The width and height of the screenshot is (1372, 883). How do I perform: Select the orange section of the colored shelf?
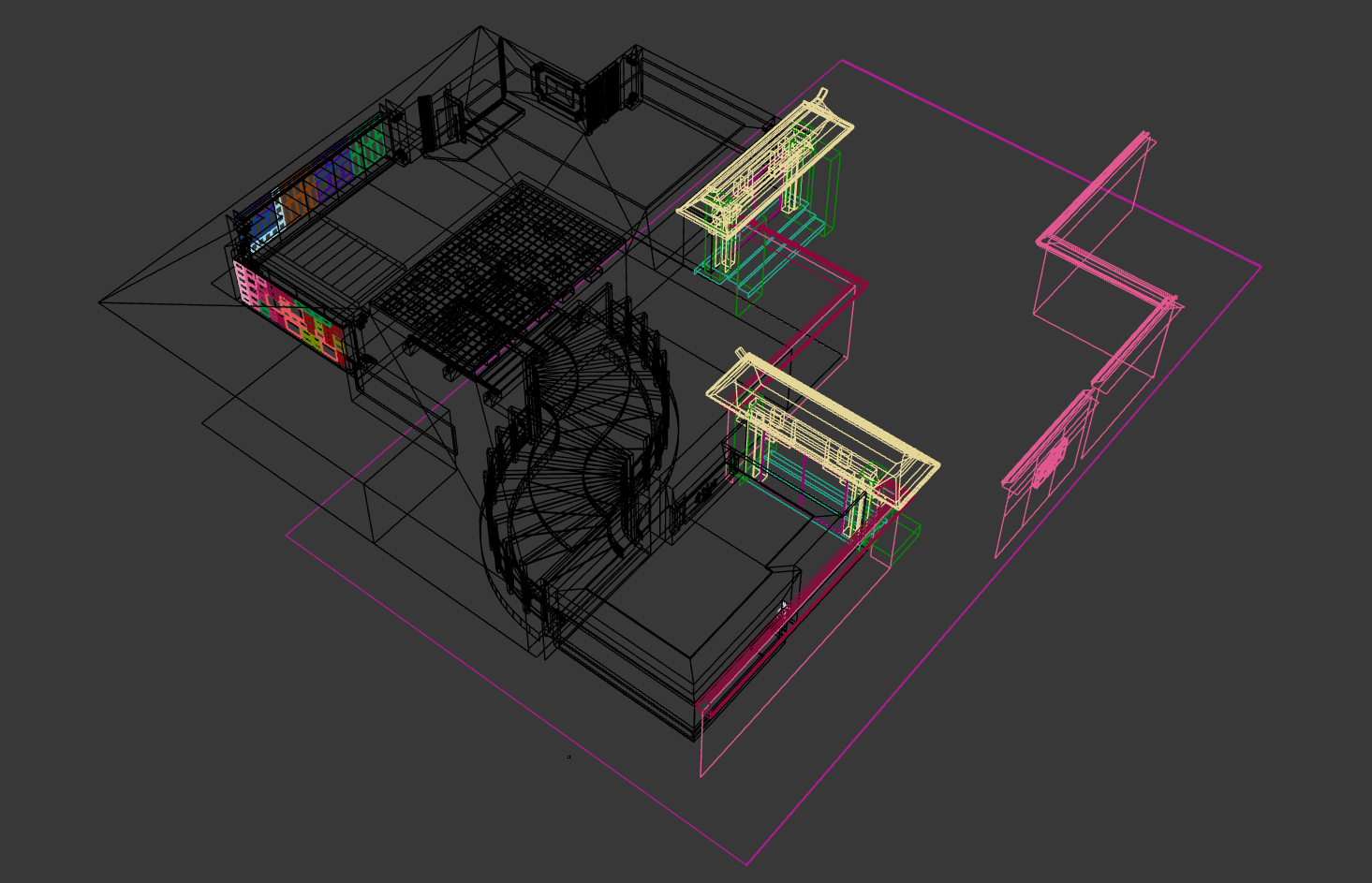[302, 193]
